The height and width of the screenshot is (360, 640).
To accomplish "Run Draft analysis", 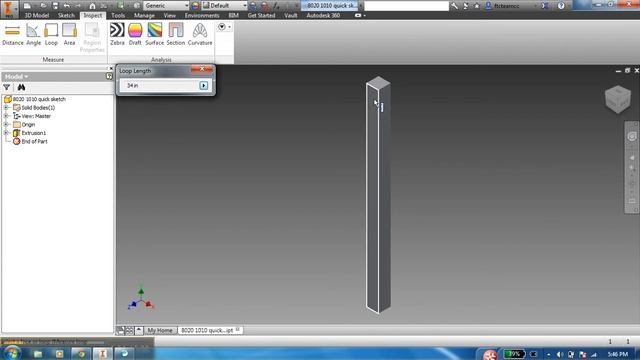I will (x=135, y=34).
